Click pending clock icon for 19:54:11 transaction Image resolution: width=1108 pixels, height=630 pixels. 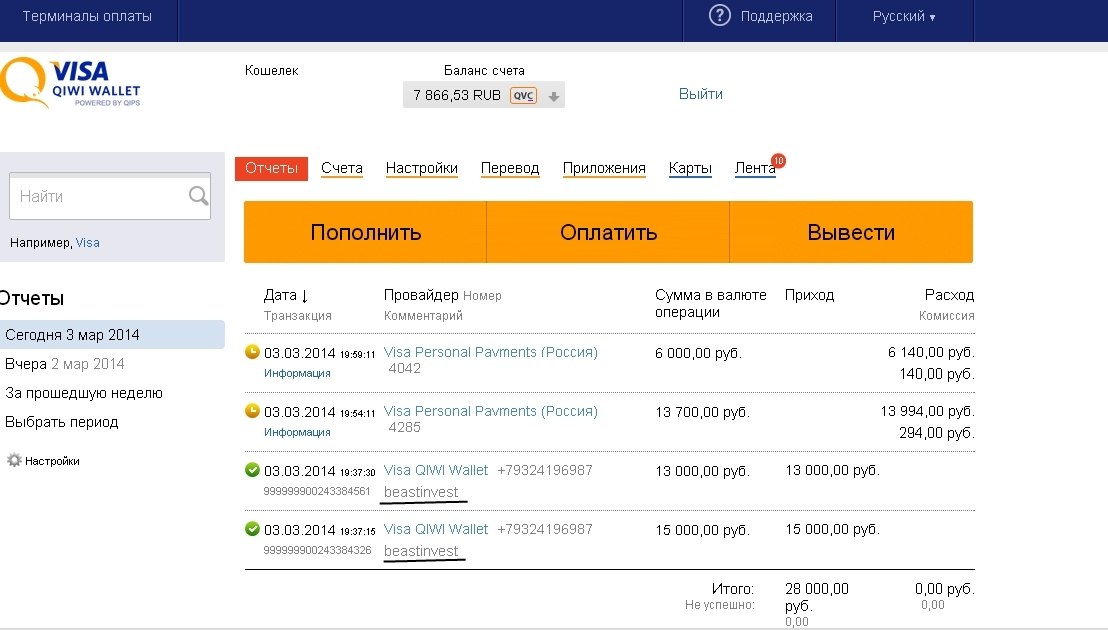pos(252,410)
